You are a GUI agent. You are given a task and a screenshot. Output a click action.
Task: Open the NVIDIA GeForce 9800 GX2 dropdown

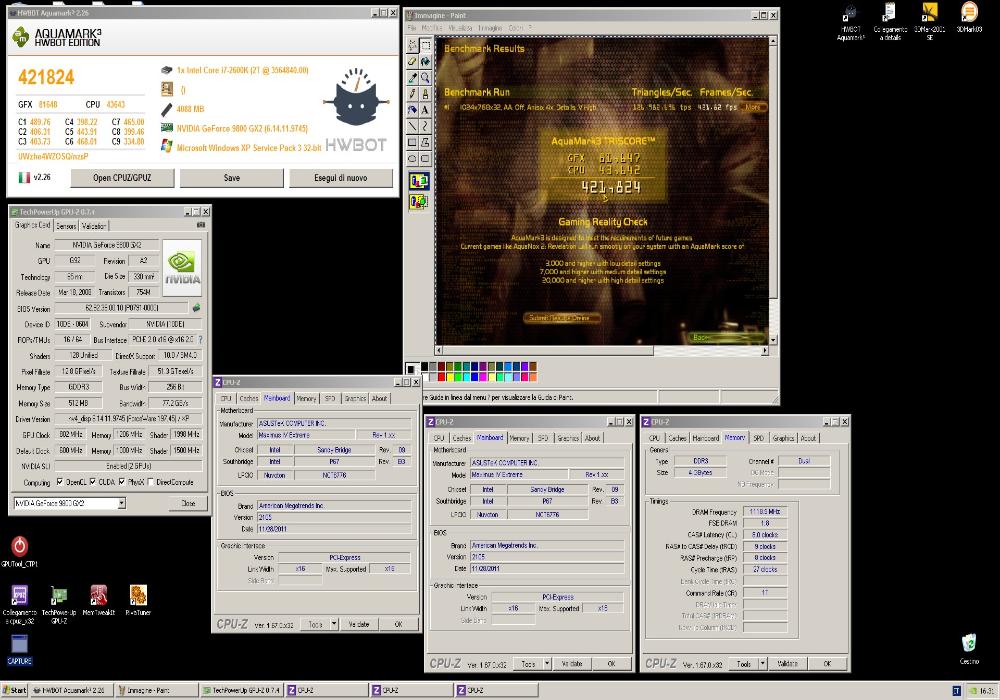(x=121, y=504)
